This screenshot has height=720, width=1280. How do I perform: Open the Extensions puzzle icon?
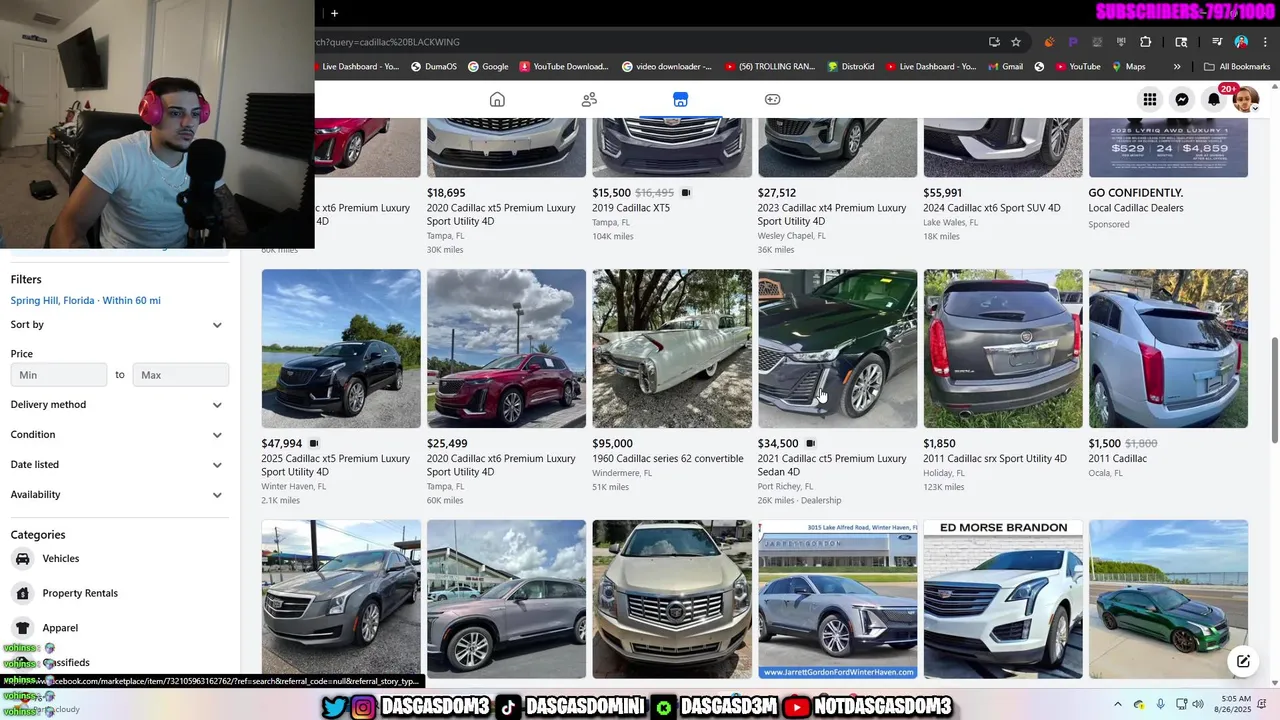pos(1146,42)
